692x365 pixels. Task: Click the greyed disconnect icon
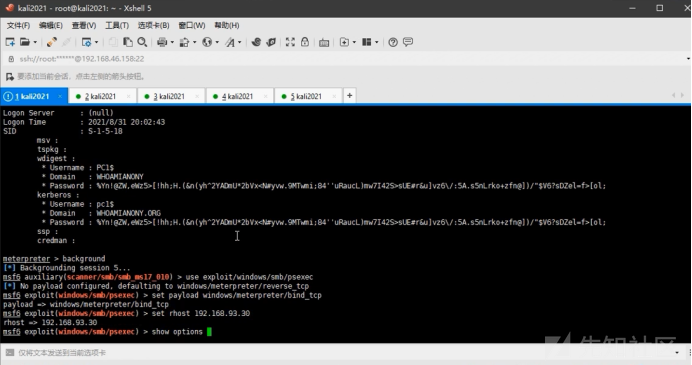point(67,42)
